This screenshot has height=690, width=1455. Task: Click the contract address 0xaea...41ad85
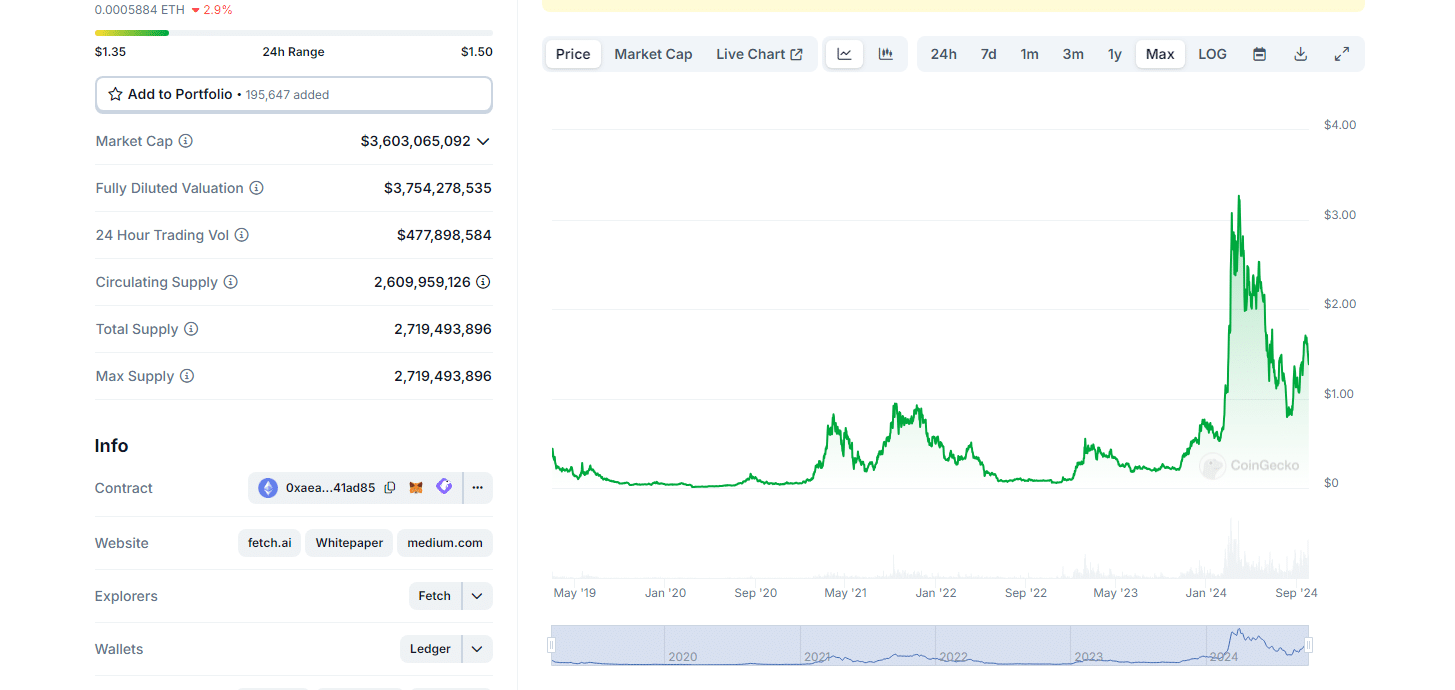pos(330,488)
